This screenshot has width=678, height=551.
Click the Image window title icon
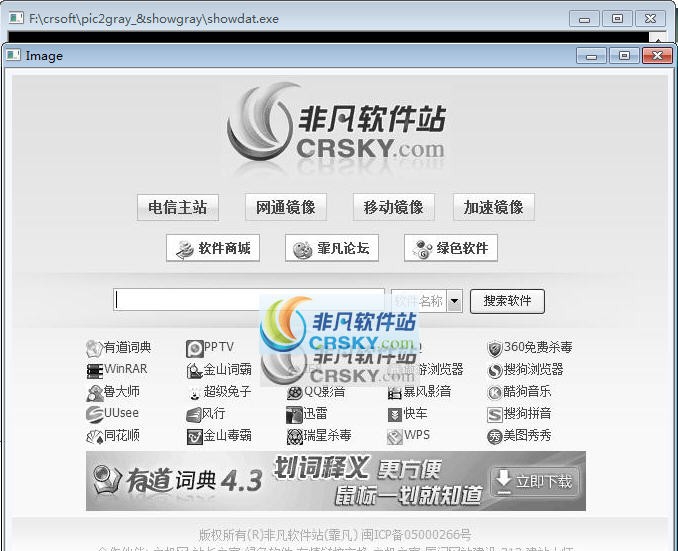pos(13,55)
